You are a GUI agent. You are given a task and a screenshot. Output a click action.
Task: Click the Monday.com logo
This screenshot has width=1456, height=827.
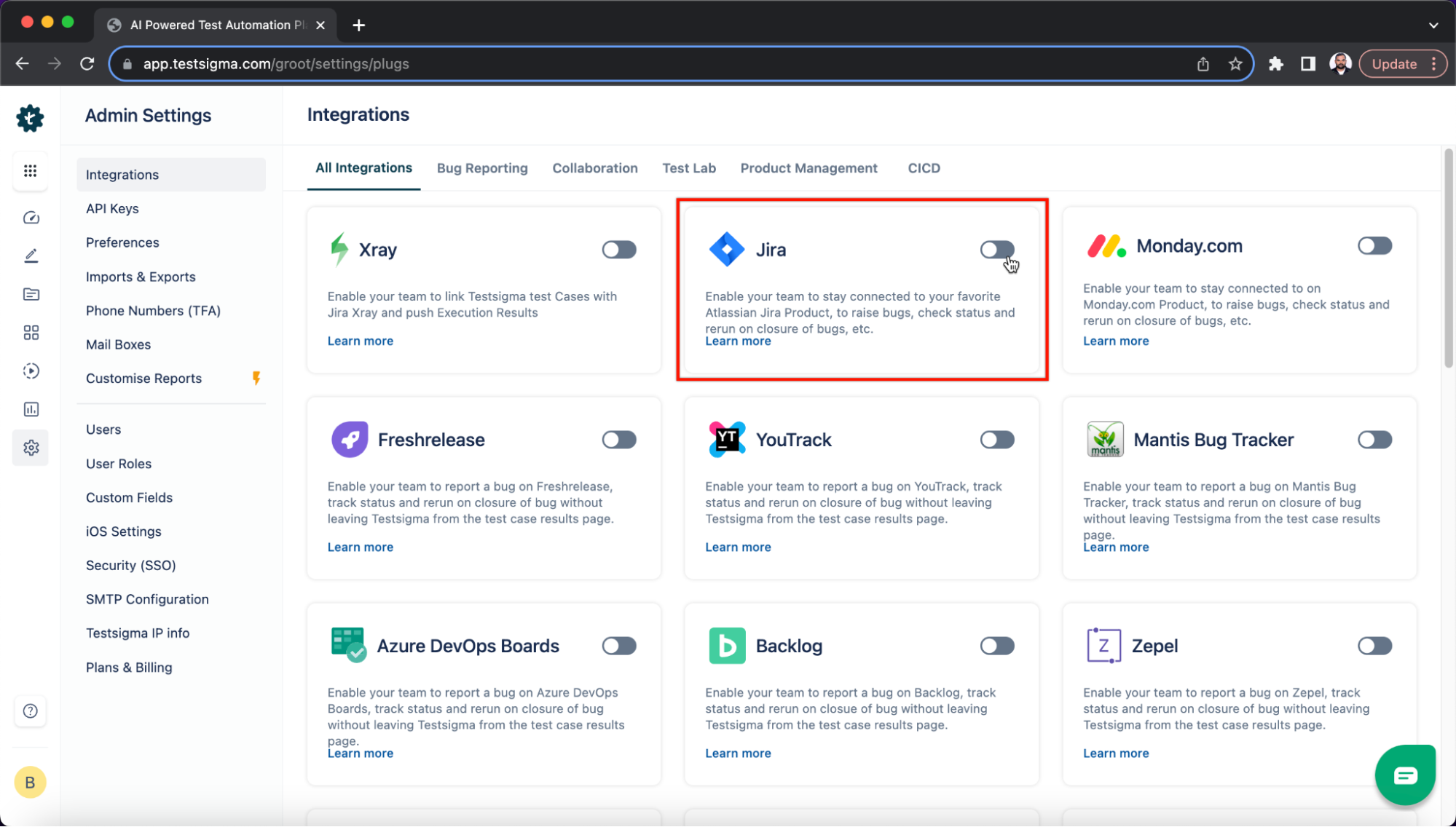1106,246
